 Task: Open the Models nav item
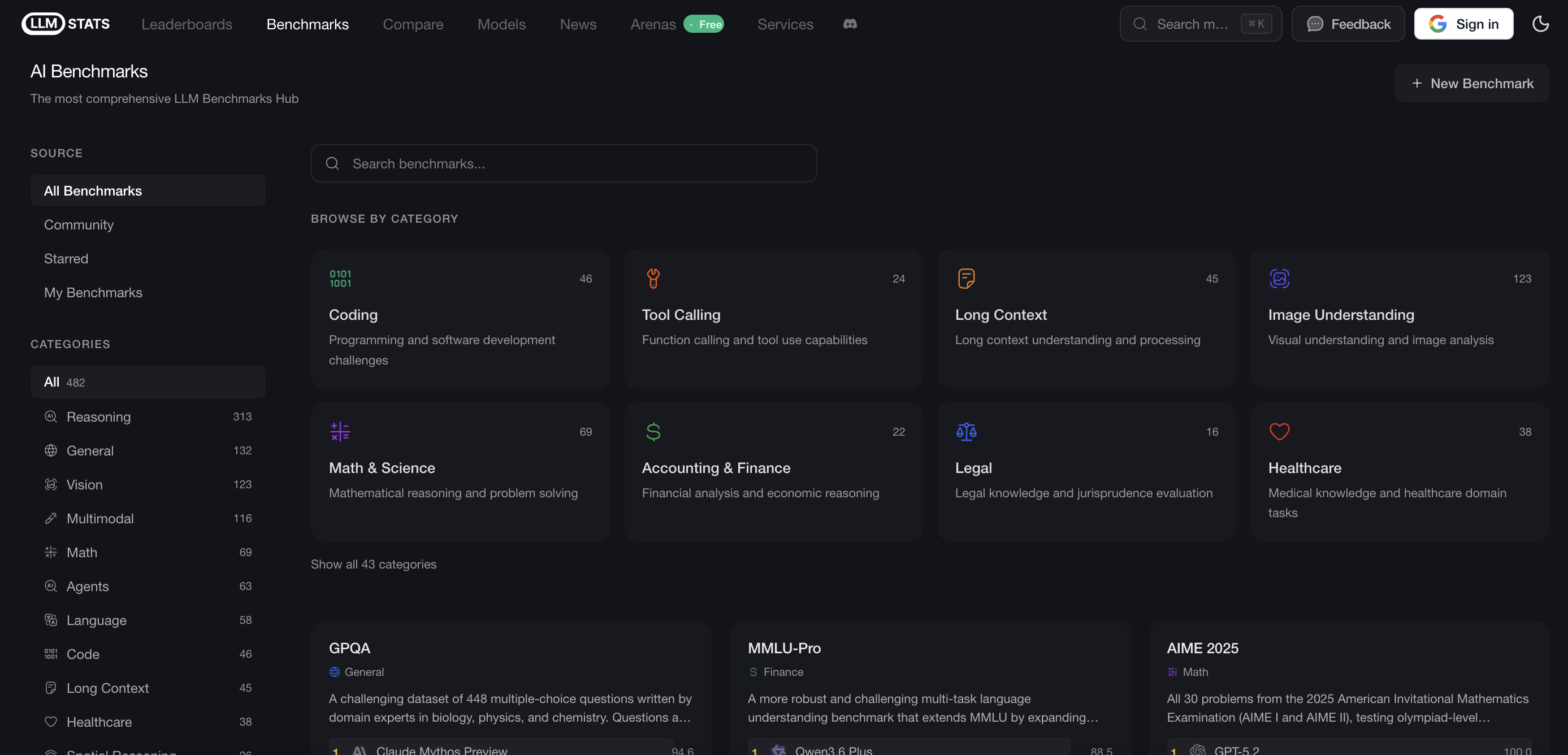coord(501,24)
